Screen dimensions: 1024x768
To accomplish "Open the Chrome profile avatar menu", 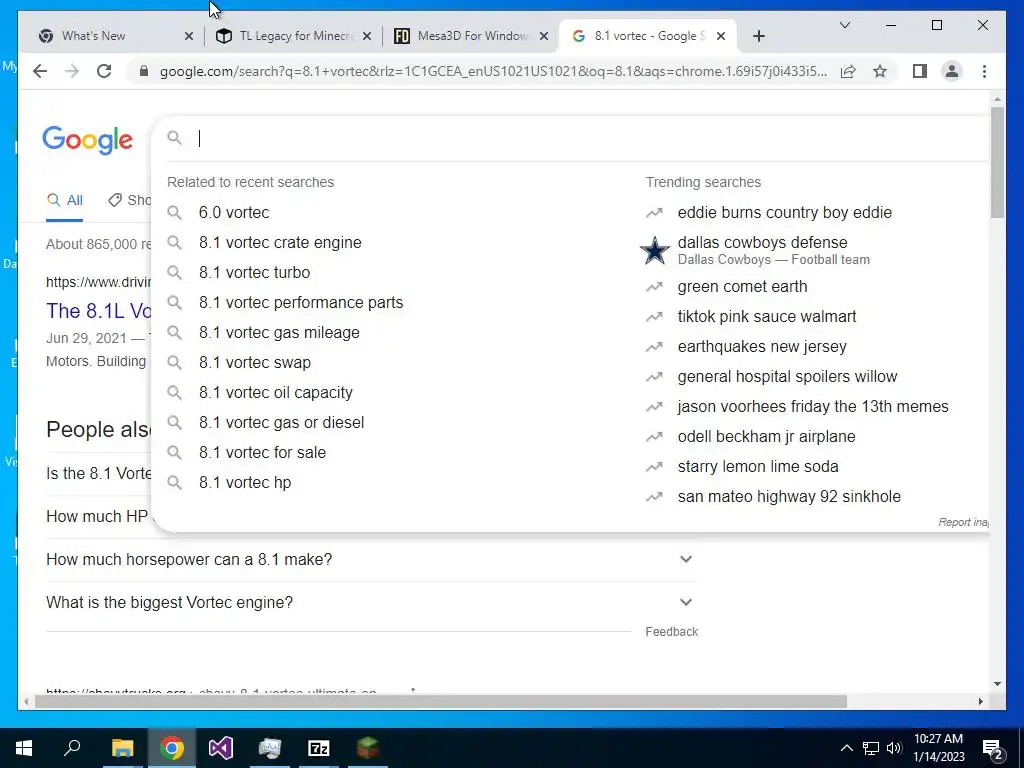I will [952, 71].
